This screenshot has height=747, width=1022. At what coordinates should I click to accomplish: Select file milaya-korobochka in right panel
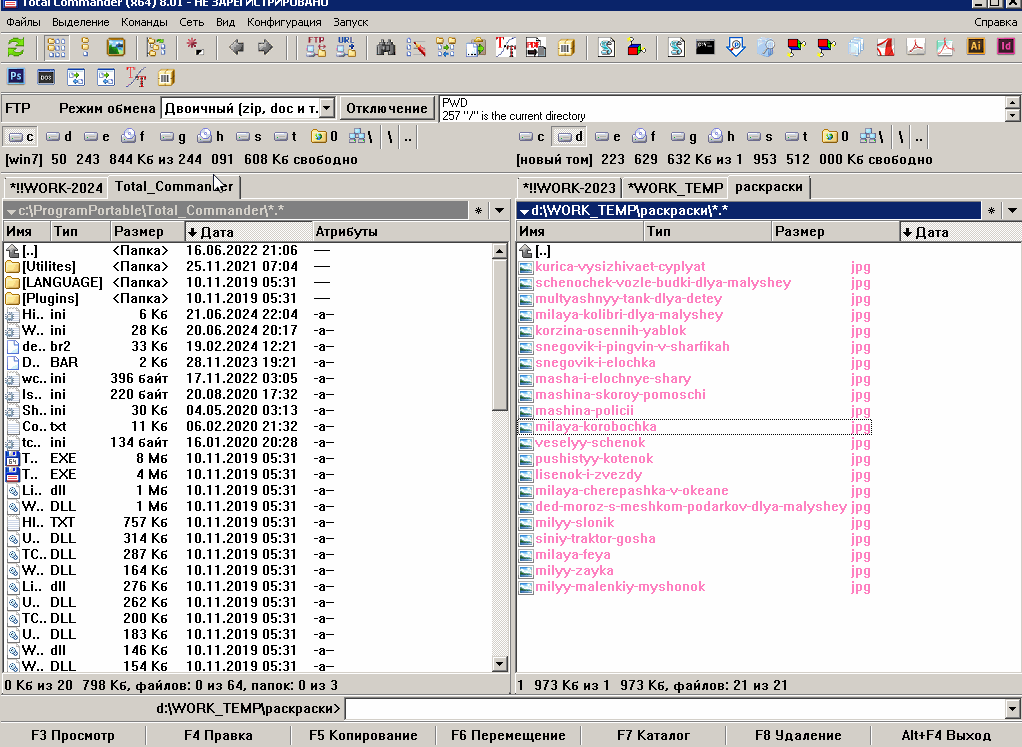pyautogui.click(x=694, y=427)
